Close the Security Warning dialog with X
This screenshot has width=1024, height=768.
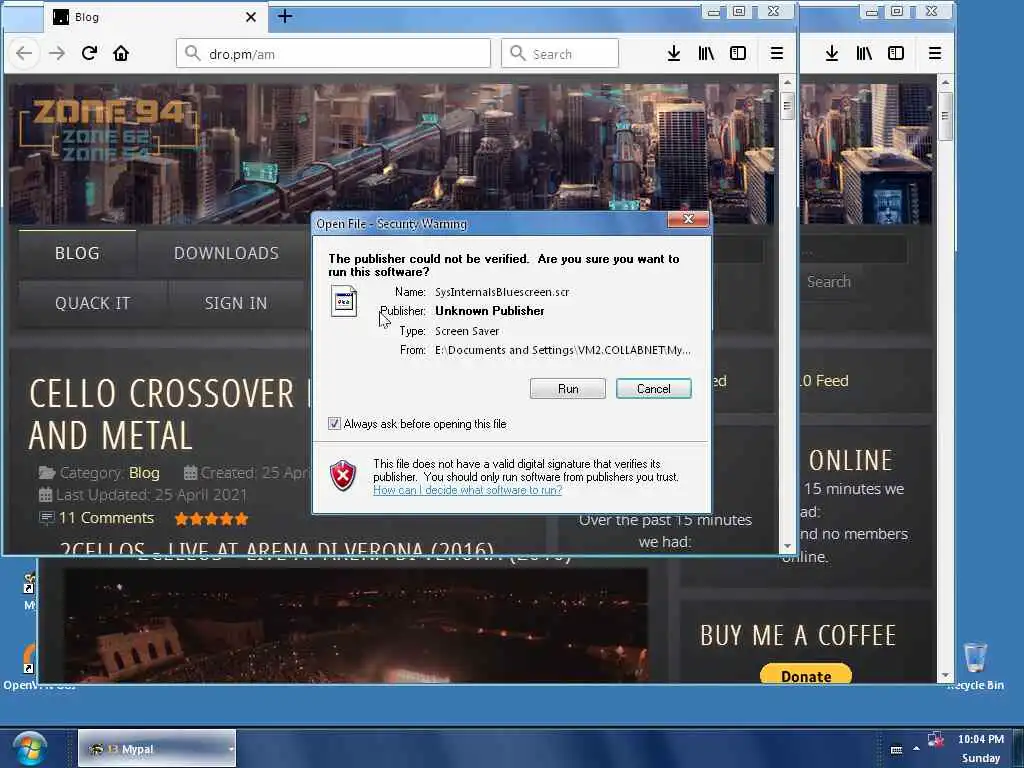point(688,219)
